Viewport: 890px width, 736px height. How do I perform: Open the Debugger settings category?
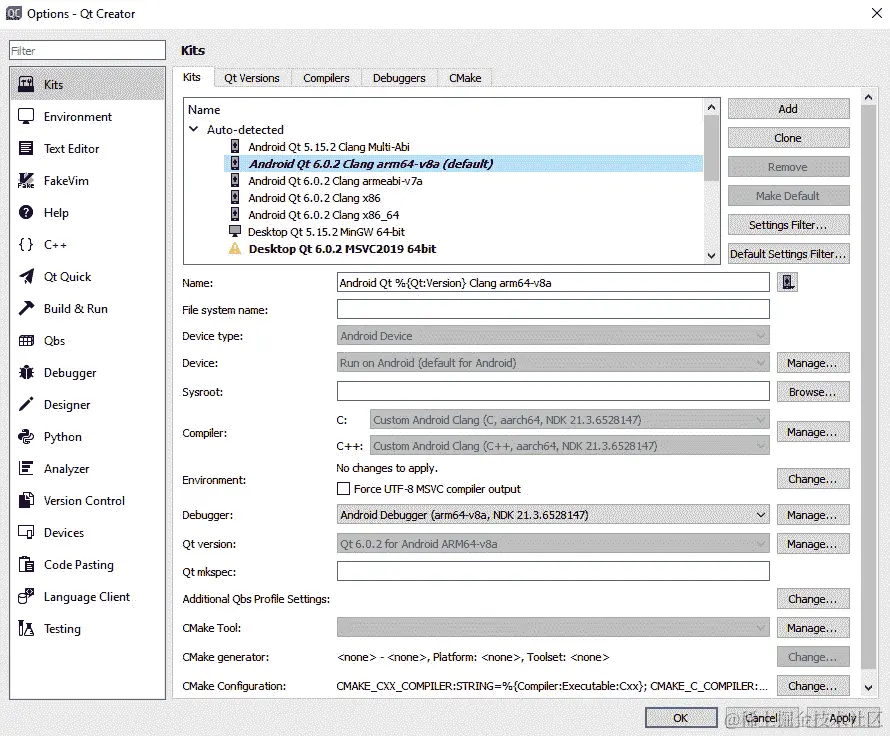[x=87, y=373]
